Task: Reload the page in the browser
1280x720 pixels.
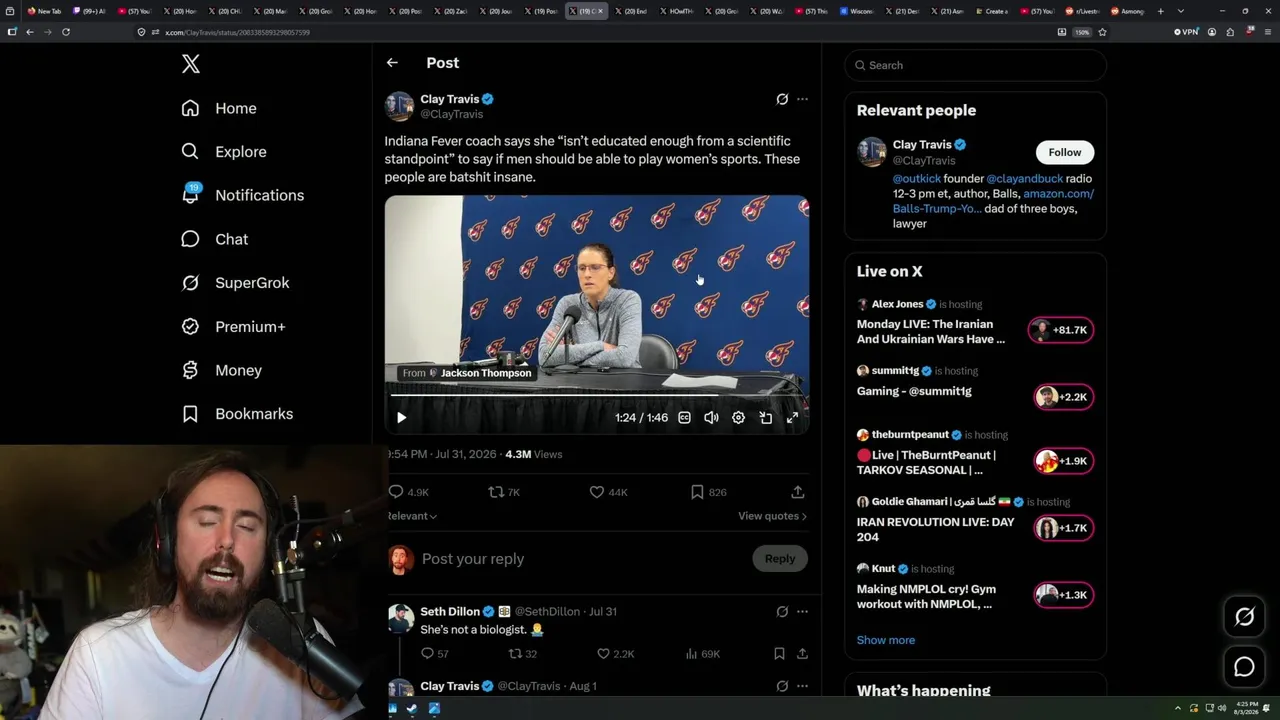Action: [66, 32]
